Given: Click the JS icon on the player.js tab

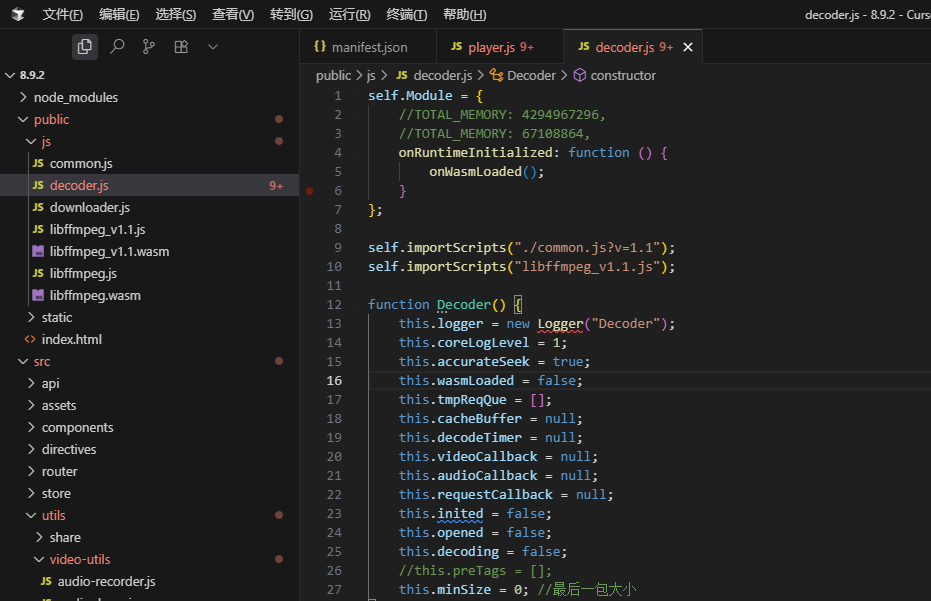Looking at the screenshot, I should 456,46.
